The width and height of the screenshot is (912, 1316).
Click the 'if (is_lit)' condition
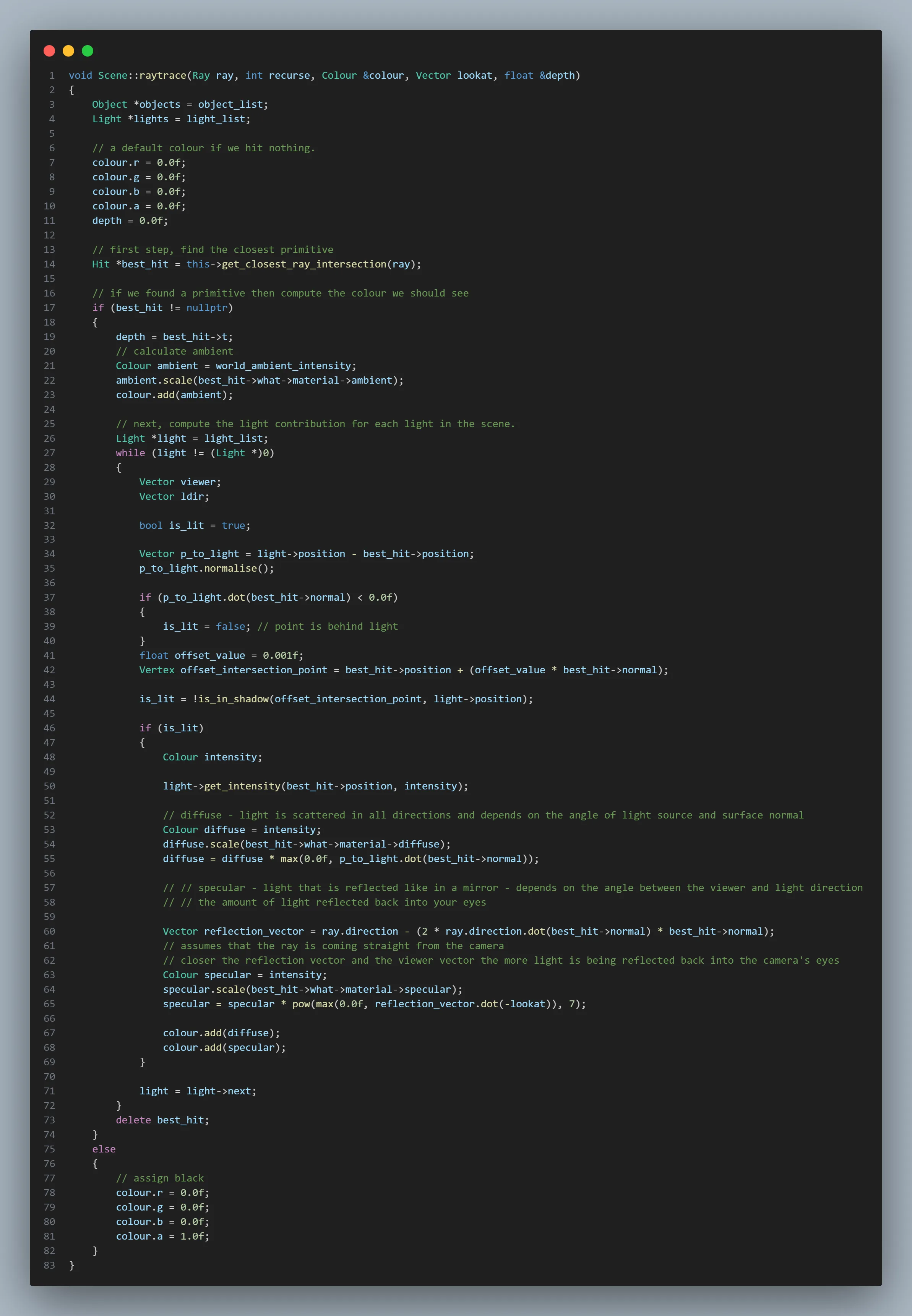click(x=171, y=728)
